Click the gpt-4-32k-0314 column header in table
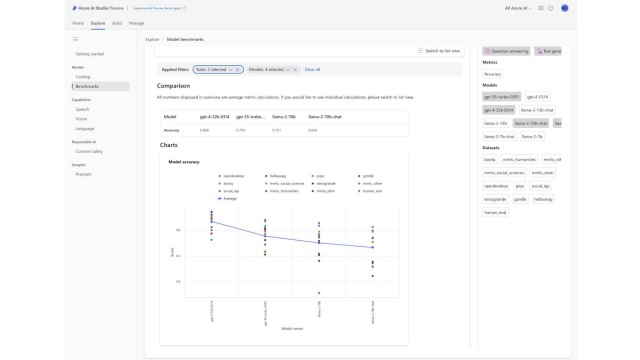The image size is (640, 360). tap(214, 117)
